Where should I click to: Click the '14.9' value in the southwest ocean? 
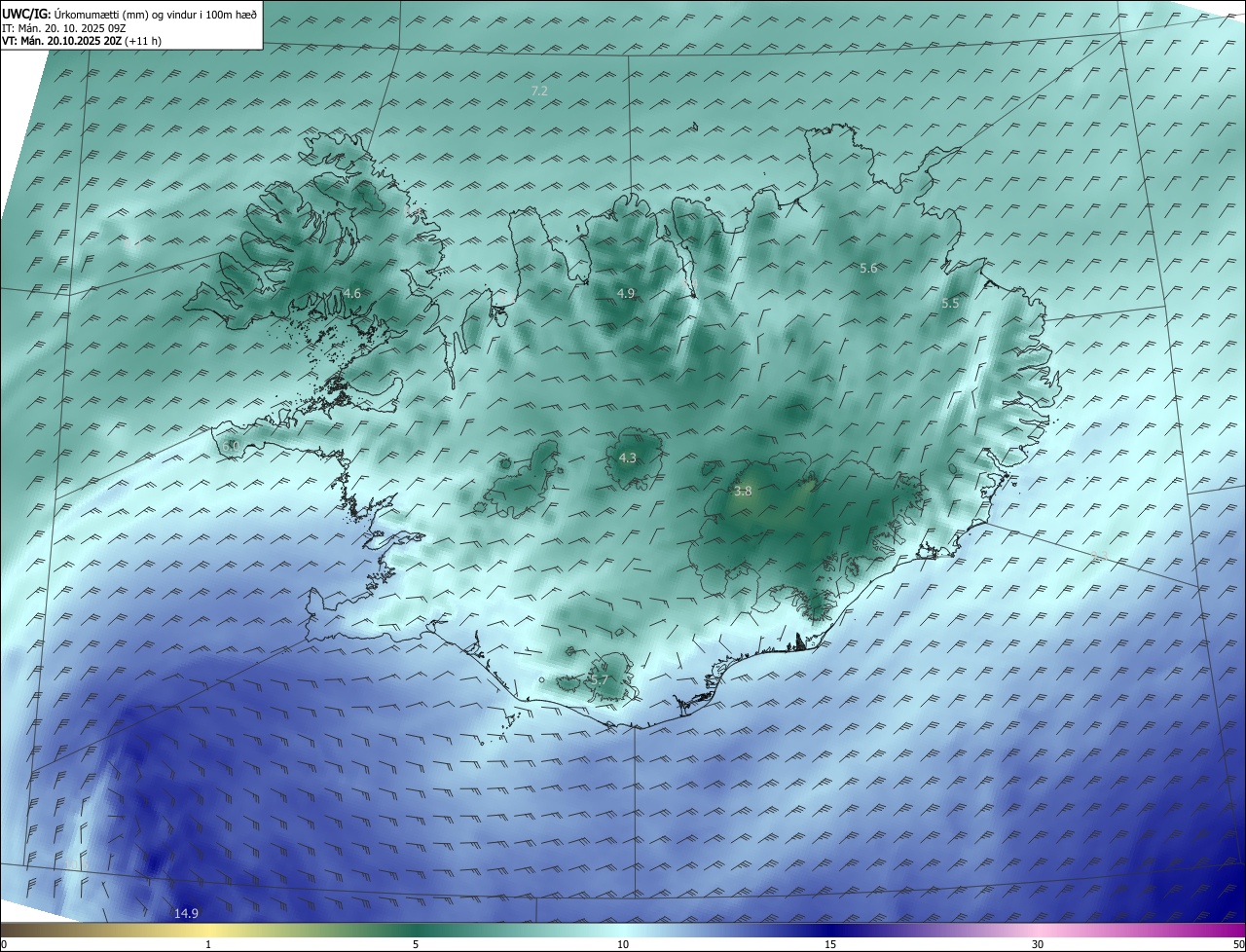click(x=186, y=913)
